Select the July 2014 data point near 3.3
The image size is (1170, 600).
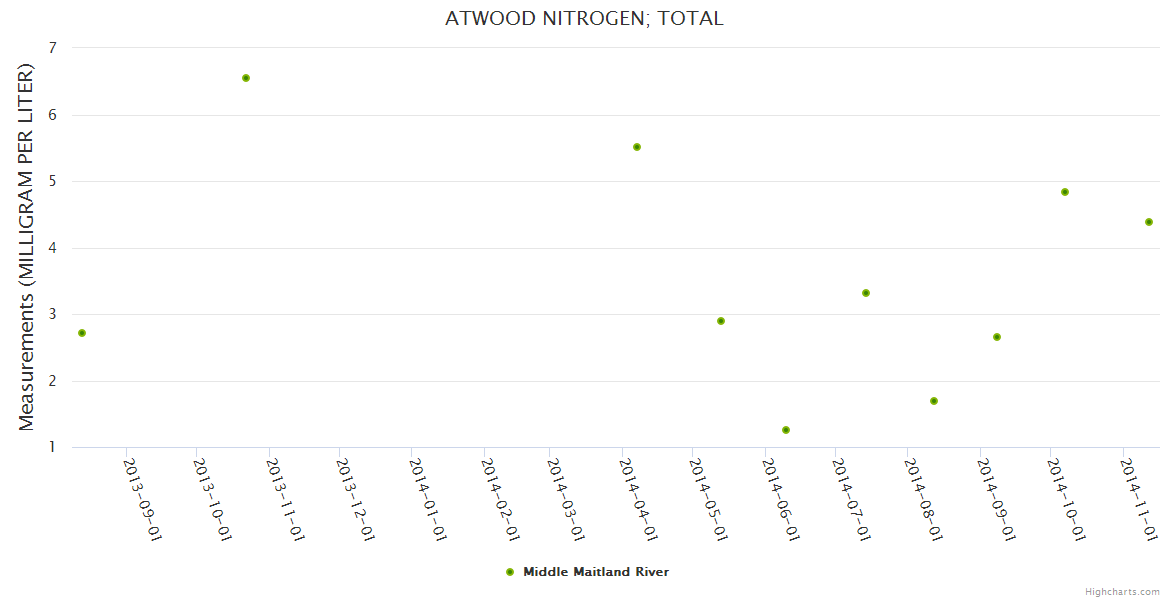(x=866, y=293)
